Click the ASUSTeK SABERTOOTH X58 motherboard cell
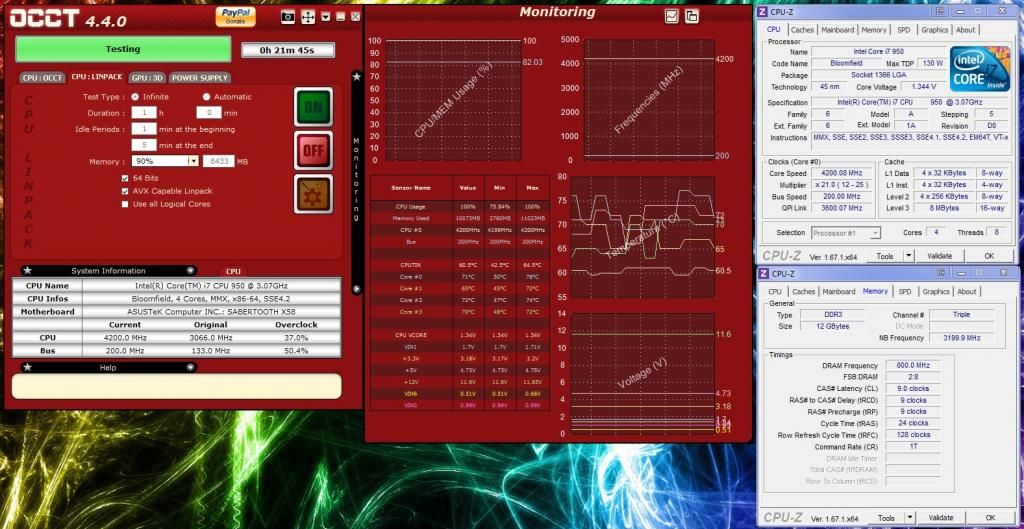Screen dimensions: 1024x529 click(x=211, y=312)
